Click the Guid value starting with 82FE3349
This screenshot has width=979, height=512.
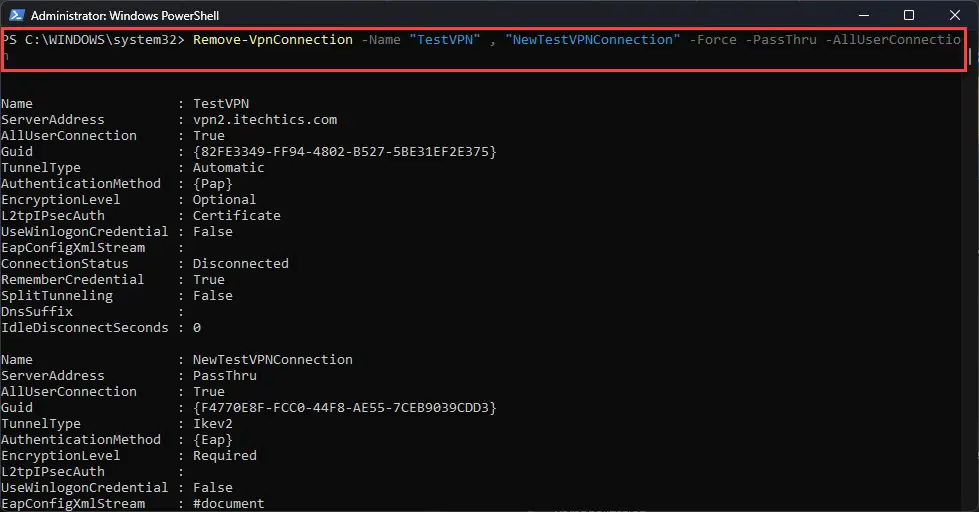pyautogui.click(x=345, y=151)
